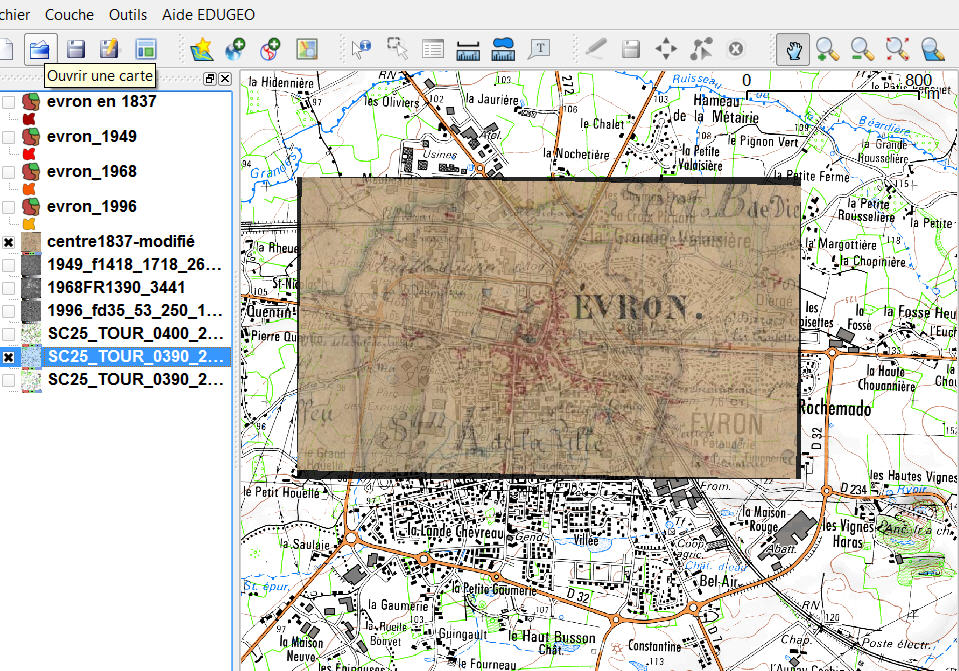Click the ÉVRON label on the old map
The width and height of the screenshot is (959, 671).
[x=637, y=308]
